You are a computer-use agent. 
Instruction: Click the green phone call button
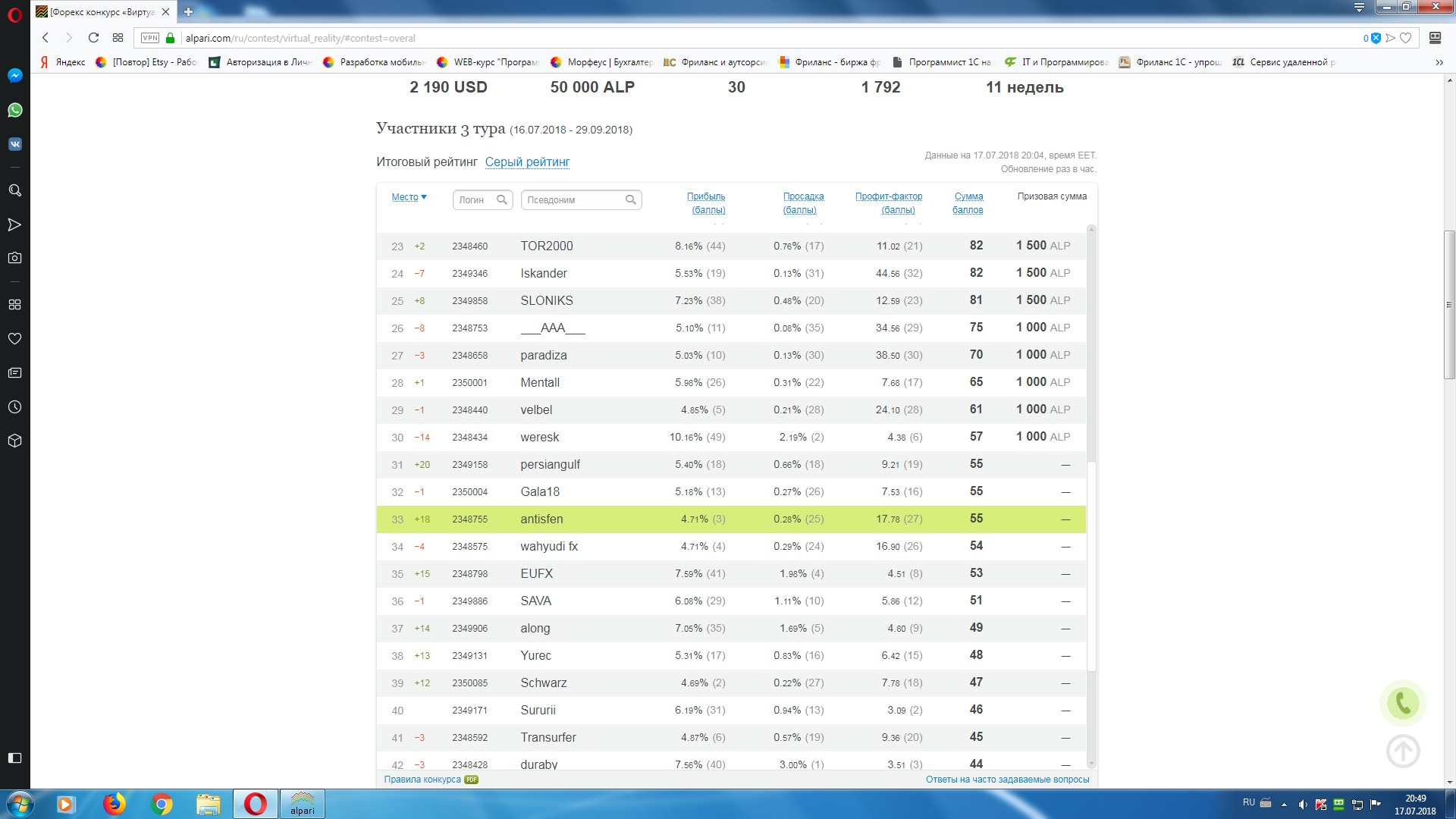point(1403,703)
